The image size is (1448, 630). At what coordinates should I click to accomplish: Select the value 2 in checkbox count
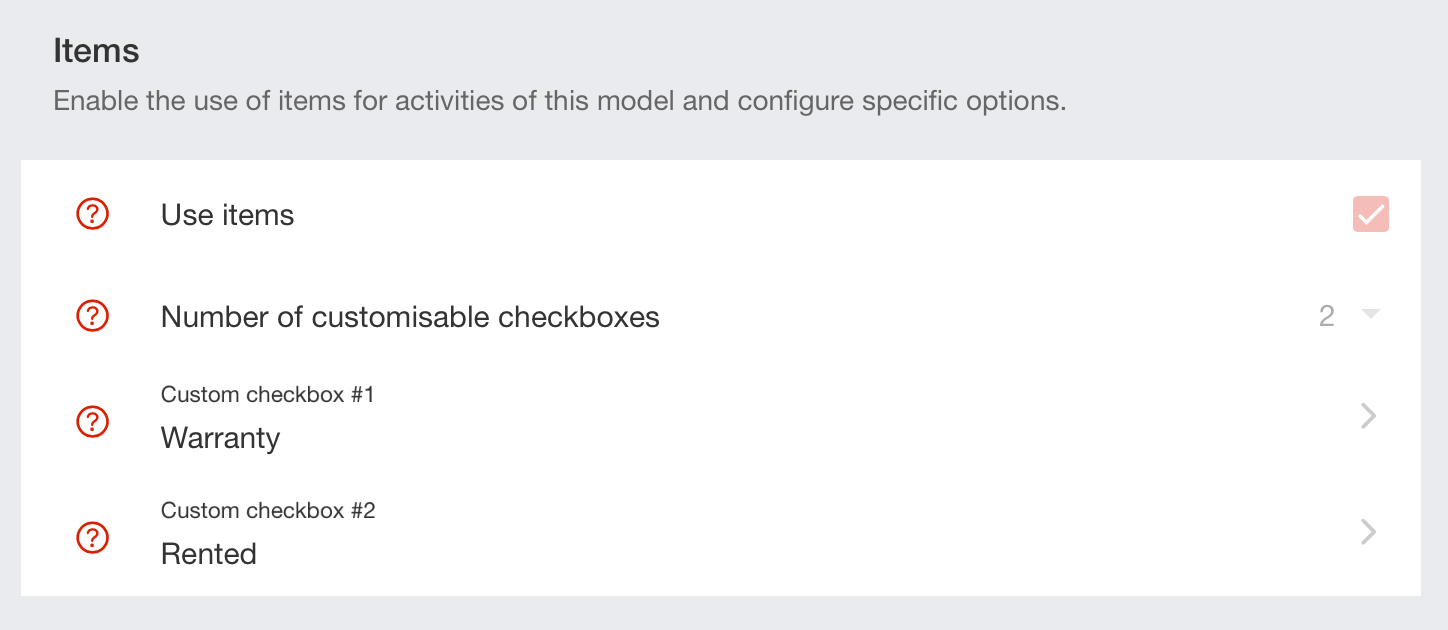click(x=1327, y=317)
